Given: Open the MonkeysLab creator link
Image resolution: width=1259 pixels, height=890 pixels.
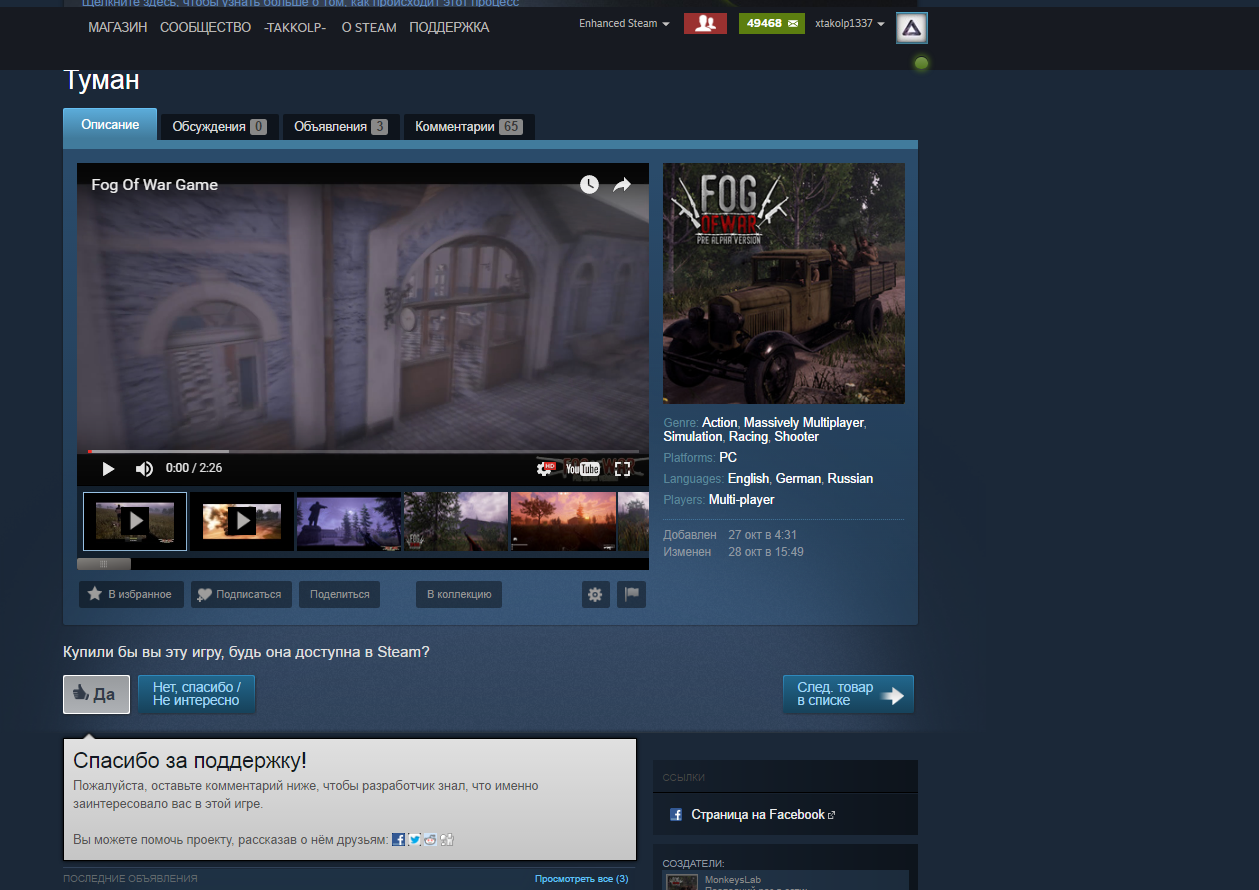Looking at the screenshot, I should (733, 880).
